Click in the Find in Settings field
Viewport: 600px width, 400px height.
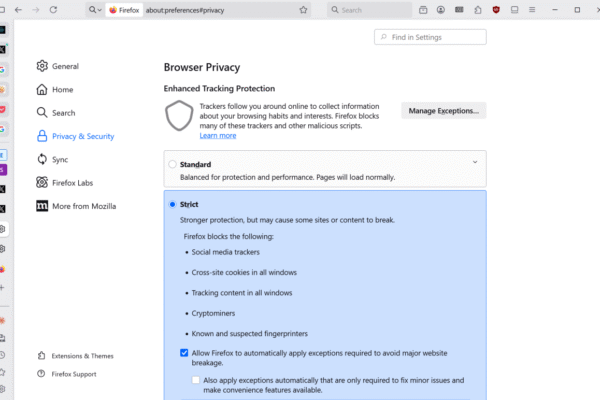pos(430,37)
